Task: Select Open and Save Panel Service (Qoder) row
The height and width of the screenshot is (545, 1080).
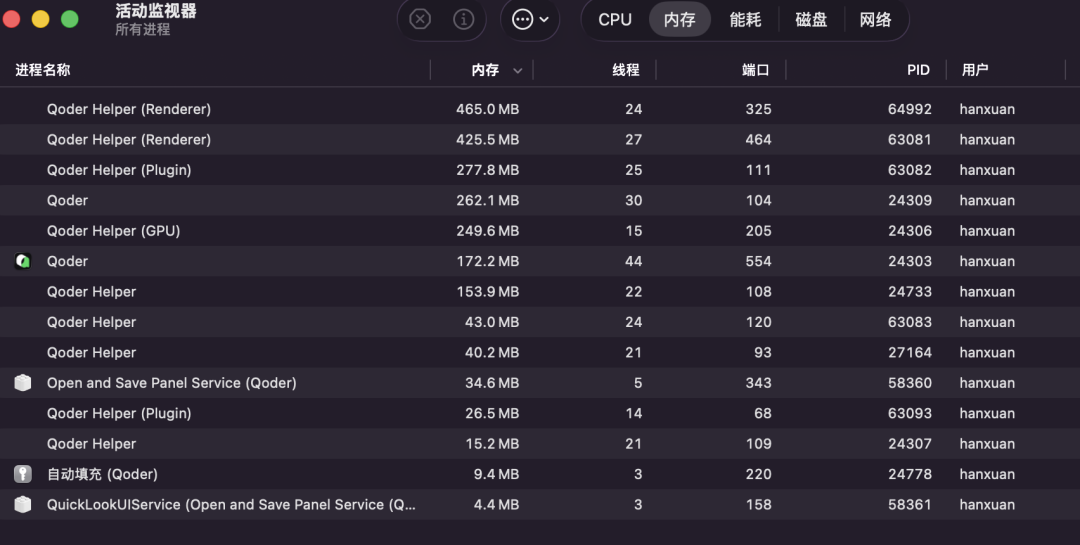Action: point(540,382)
